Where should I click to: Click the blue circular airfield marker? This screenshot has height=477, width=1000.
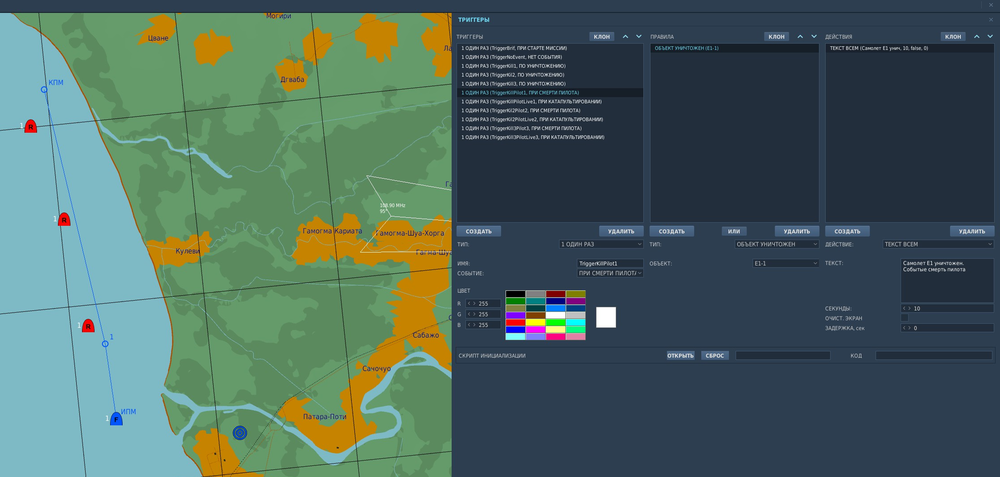pyautogui.click(x=239, y=432)
